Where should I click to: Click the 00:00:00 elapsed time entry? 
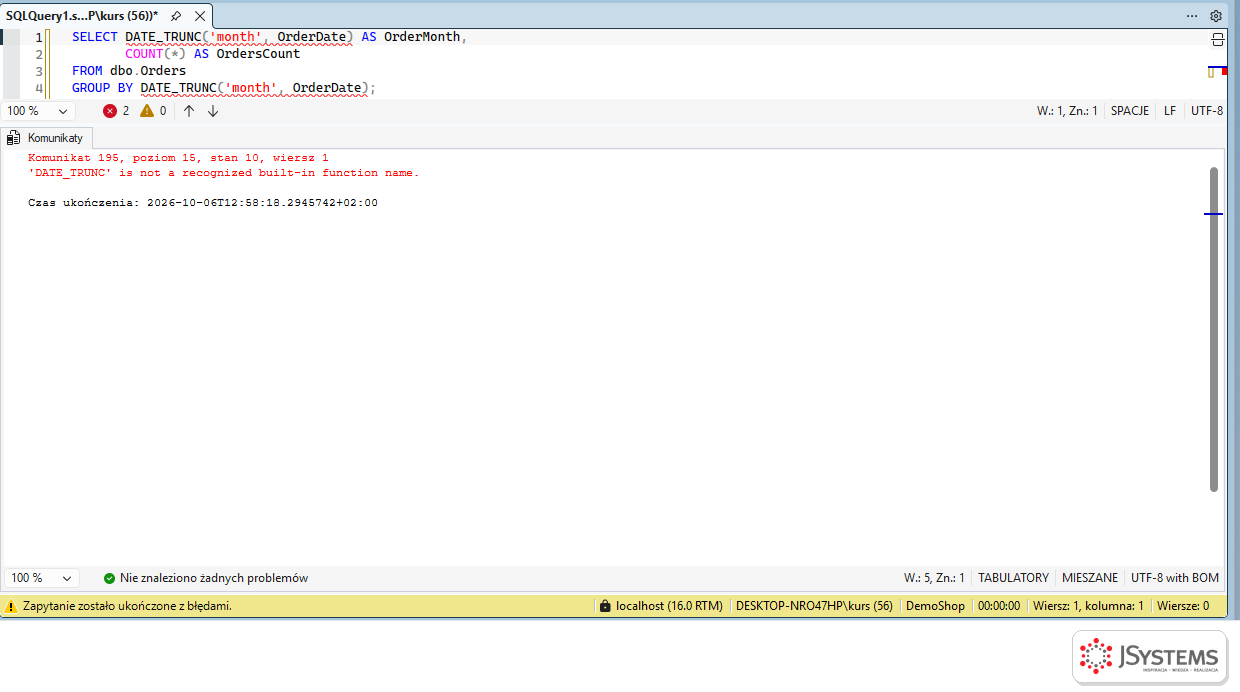999,606
